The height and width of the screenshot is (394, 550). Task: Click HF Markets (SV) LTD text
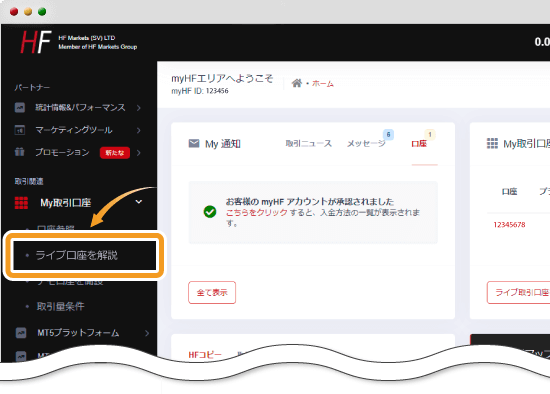pos(87,38)
